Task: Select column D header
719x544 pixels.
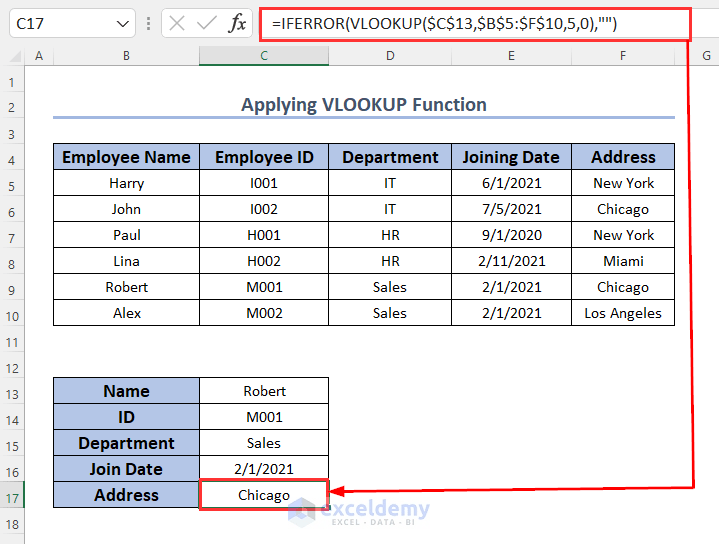Action: click(390, 56)
